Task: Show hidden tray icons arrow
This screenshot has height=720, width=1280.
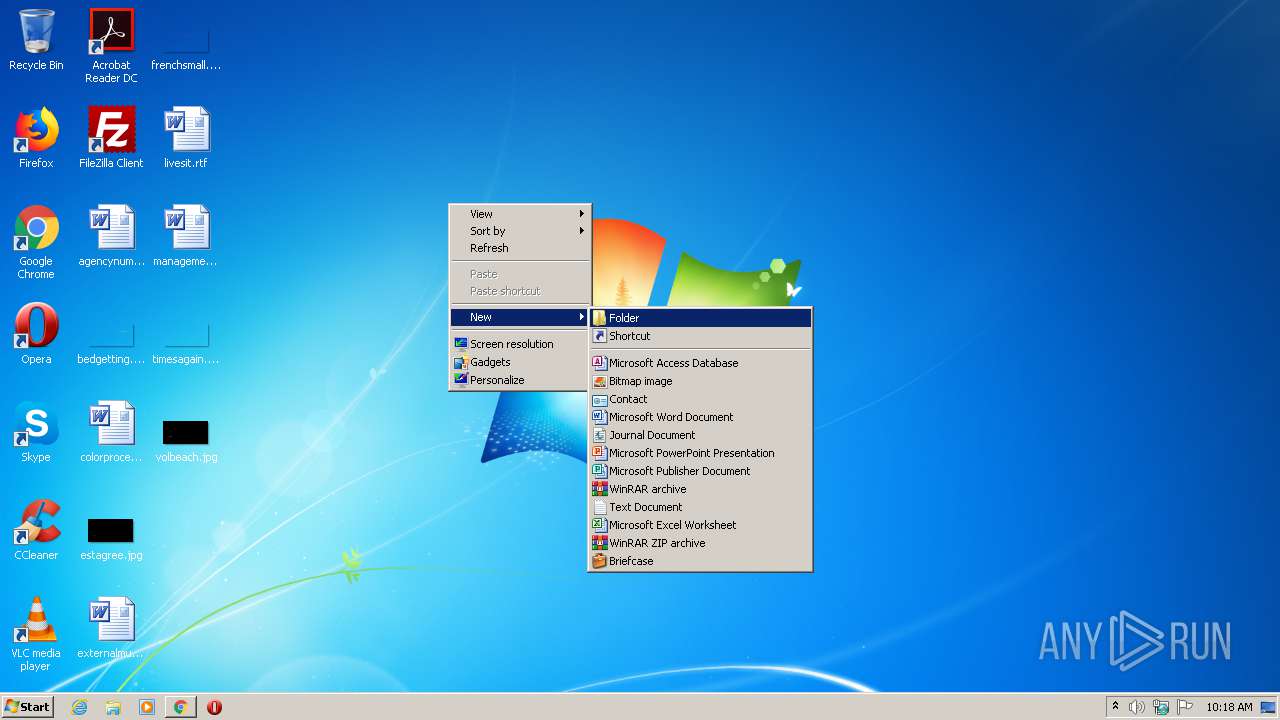Action: (x=1116, y=707)
